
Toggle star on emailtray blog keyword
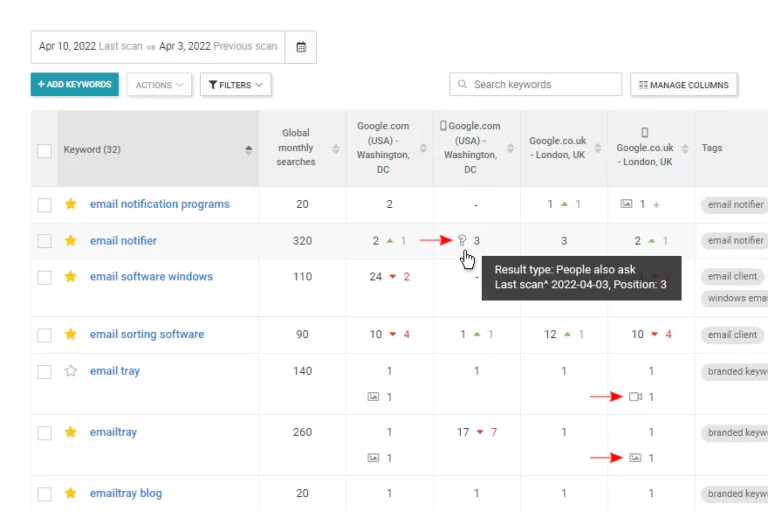71,493
